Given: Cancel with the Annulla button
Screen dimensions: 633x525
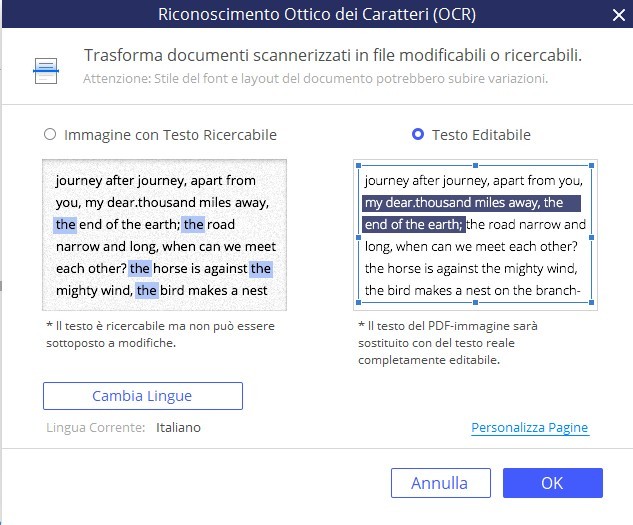Looking at the screenshot, I should [440, 483].
